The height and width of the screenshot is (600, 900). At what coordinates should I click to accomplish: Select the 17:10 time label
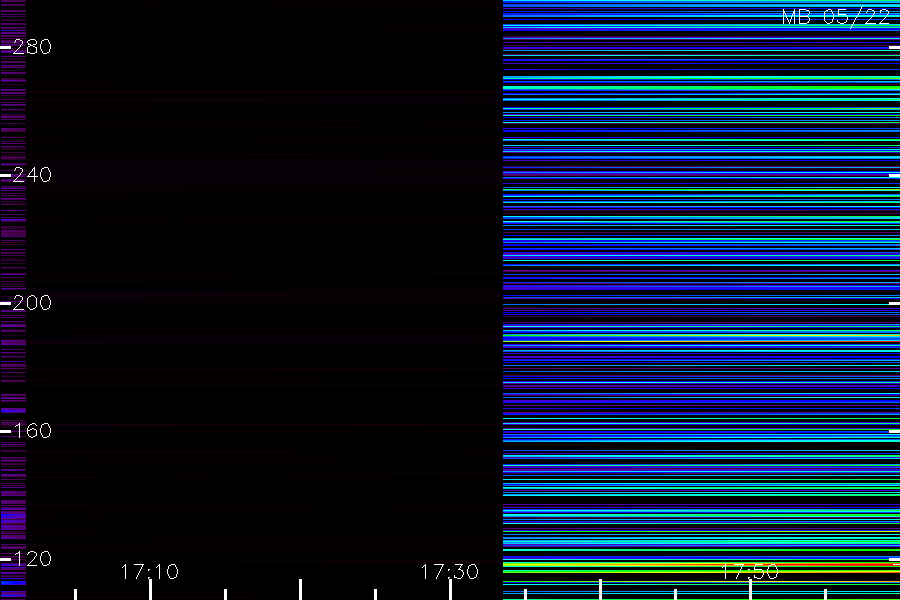[150, 572]
